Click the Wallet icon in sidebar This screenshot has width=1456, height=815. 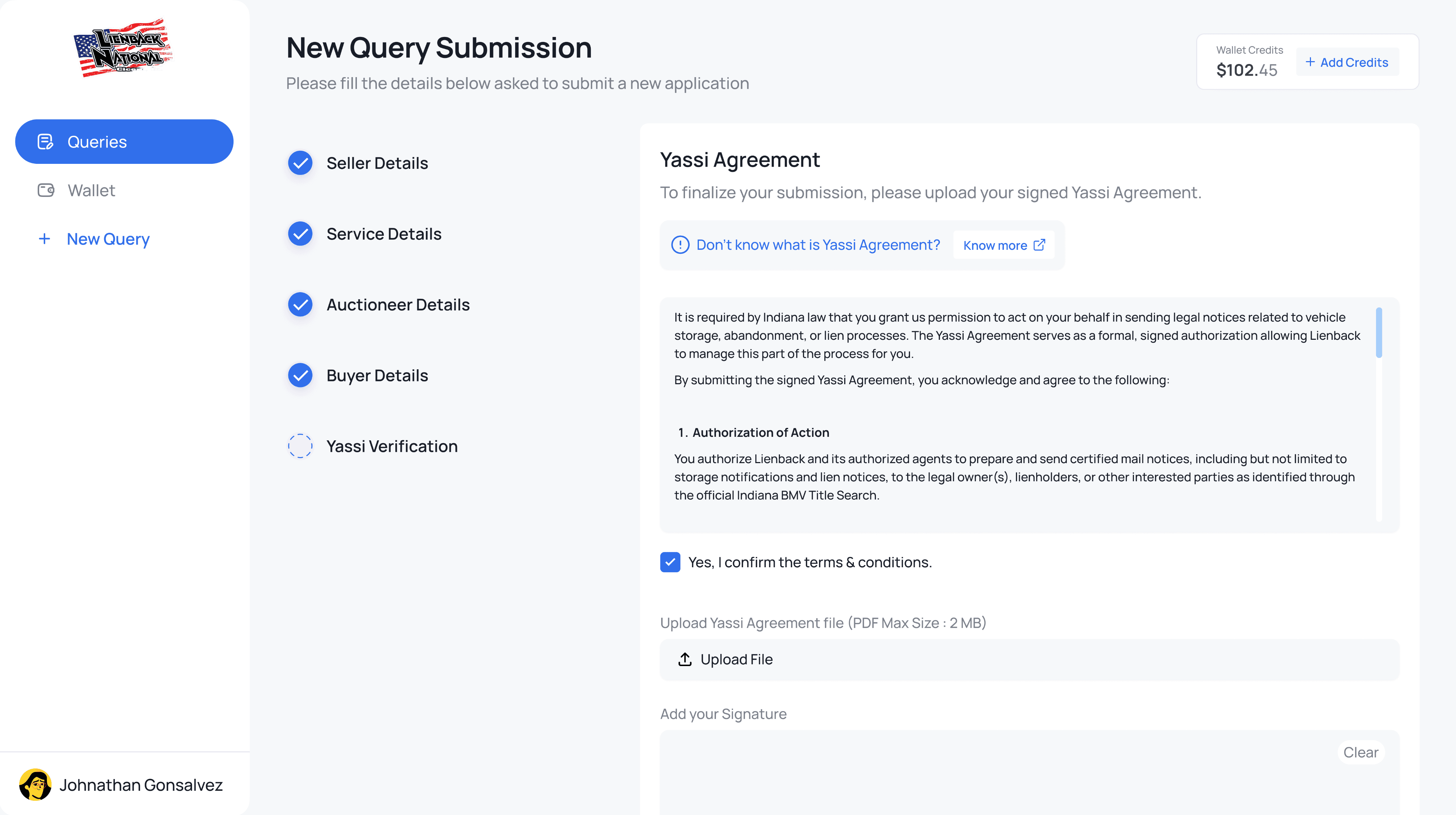coord(46,191)
